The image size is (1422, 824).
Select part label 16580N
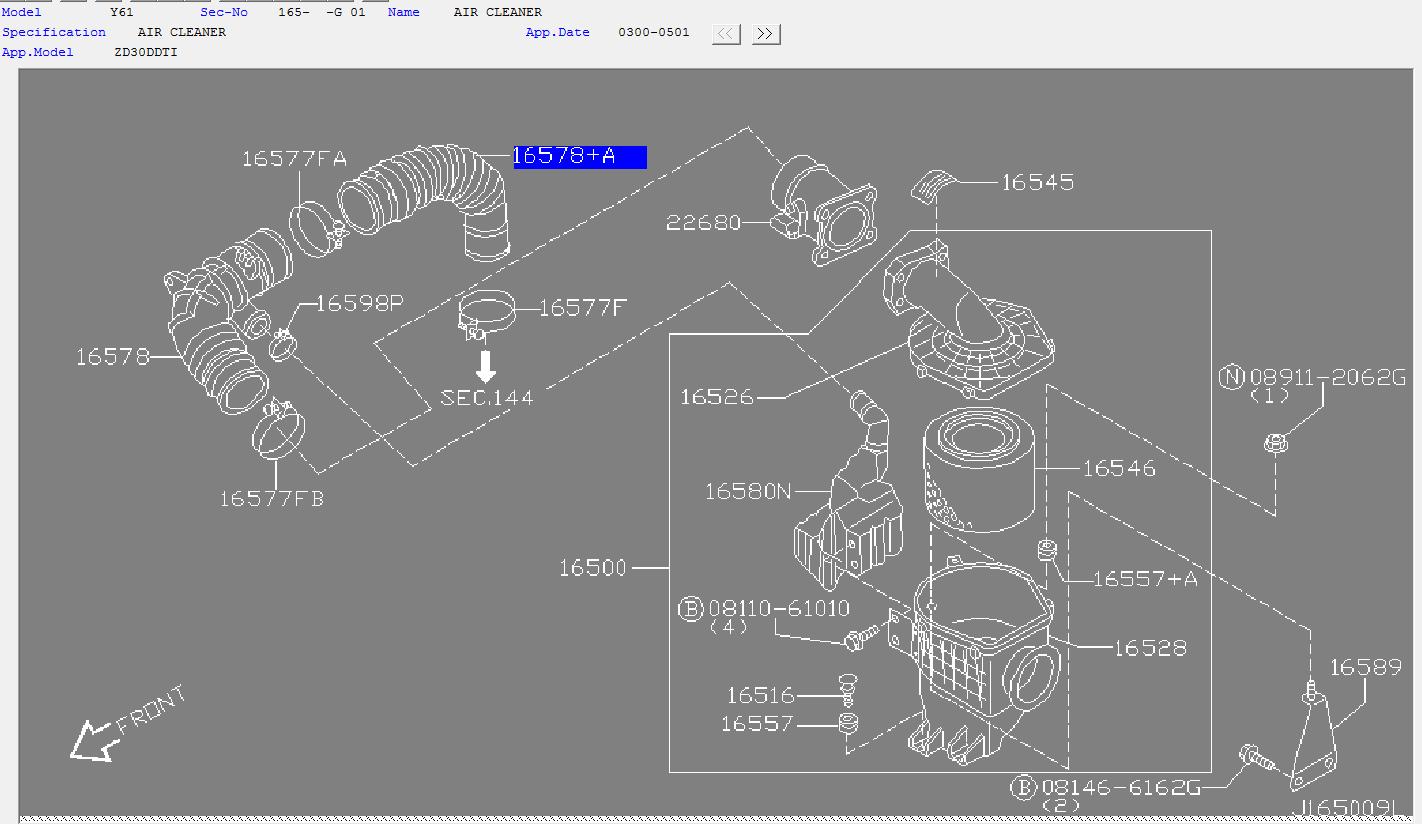tap(748, 491)
